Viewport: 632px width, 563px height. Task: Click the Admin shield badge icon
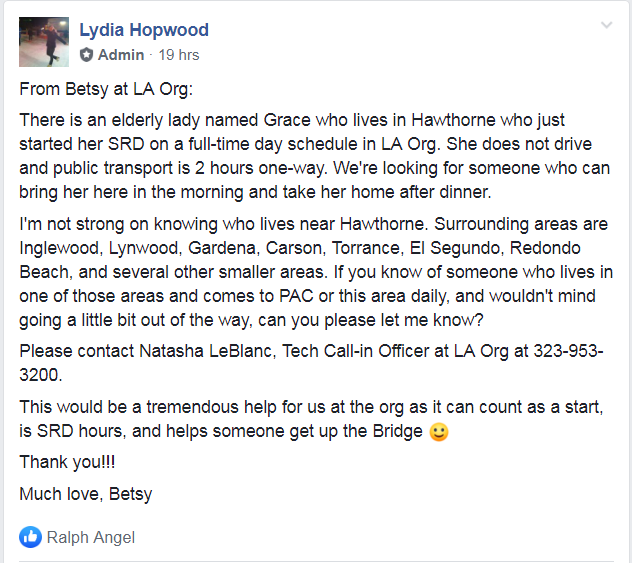[x=86, y=55]
